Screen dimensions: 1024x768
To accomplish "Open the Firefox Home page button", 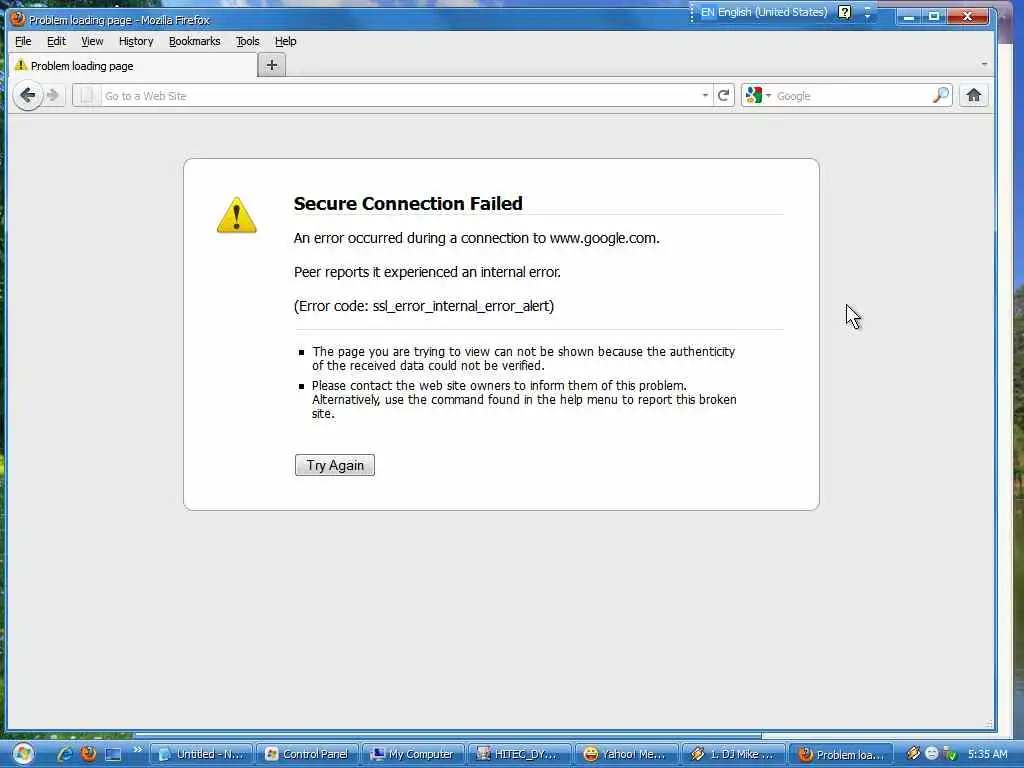I will point(974,95).
